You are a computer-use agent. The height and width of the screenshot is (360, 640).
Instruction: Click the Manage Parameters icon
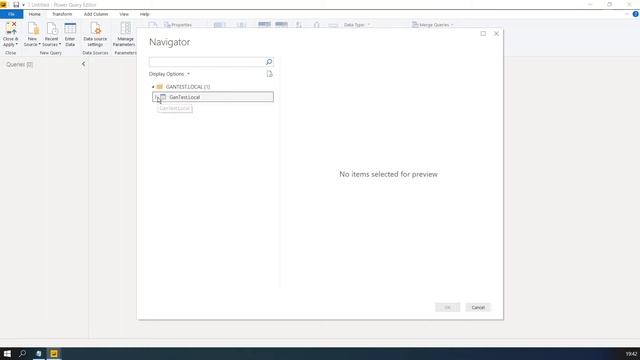click(x=125, y=29)
